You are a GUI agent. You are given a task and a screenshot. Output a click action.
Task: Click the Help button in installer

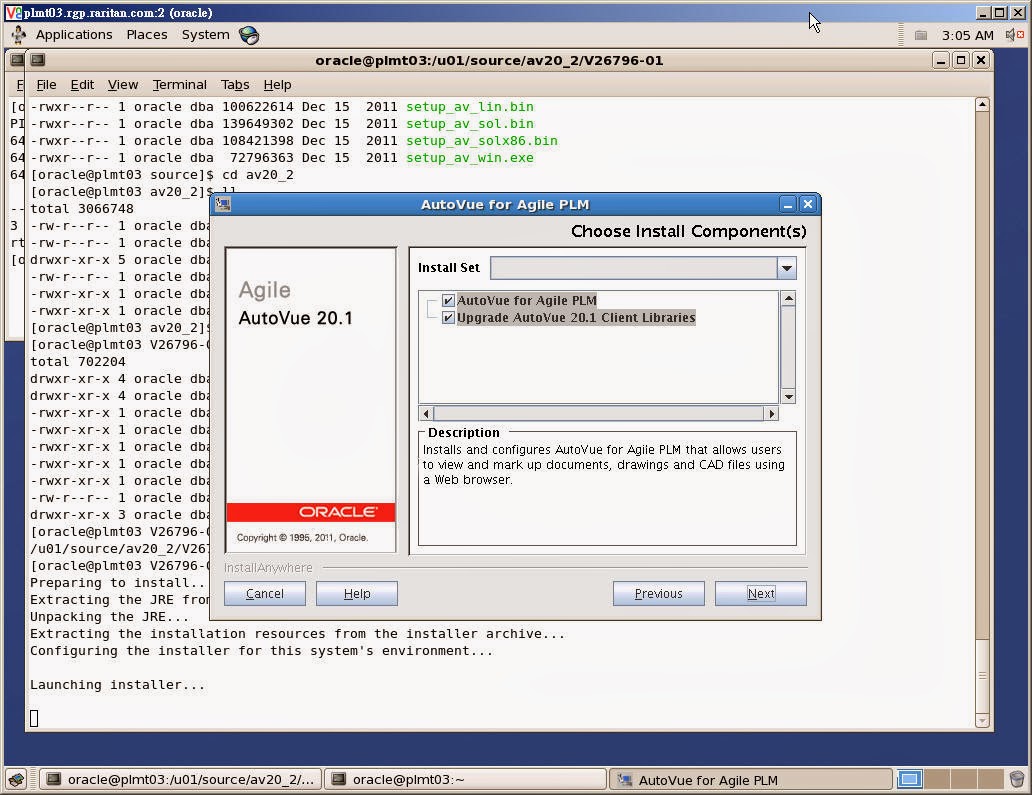[x=357, y=594]
